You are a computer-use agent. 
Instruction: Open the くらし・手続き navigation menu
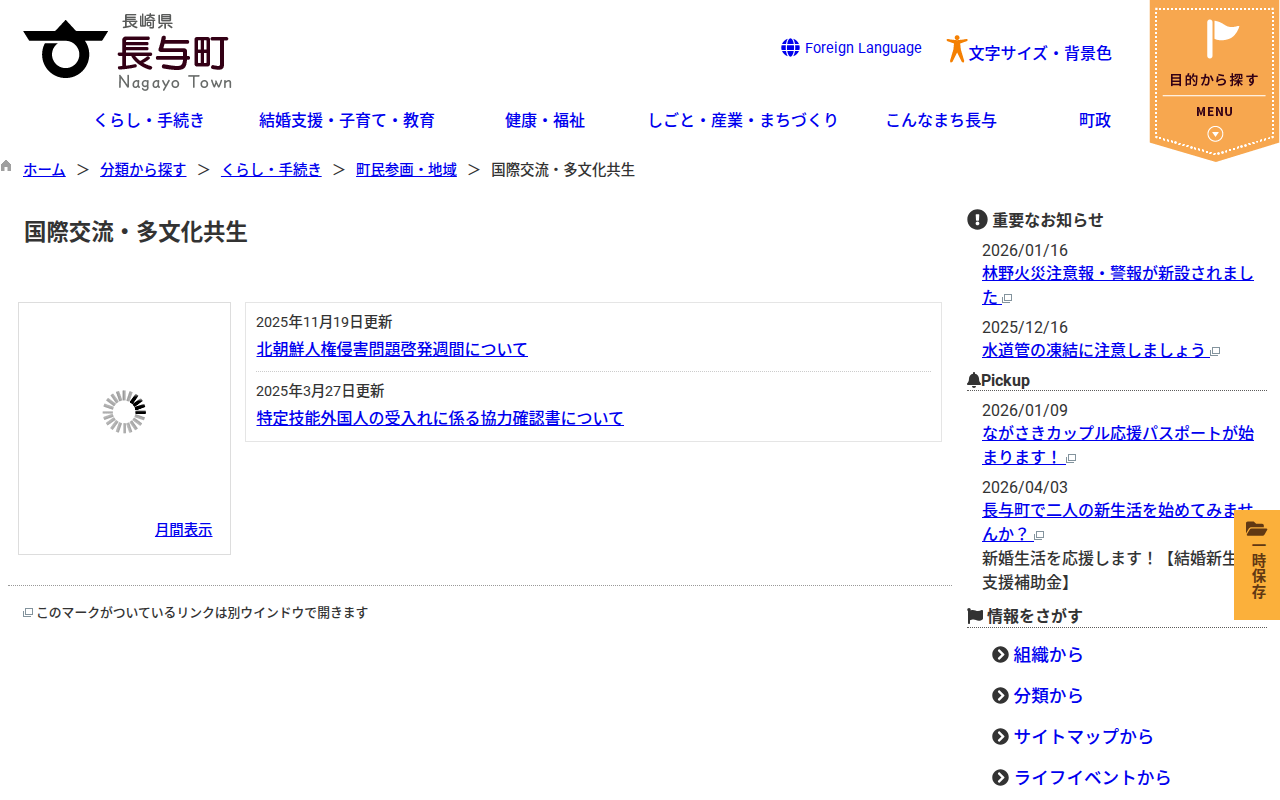coord(149,121)
